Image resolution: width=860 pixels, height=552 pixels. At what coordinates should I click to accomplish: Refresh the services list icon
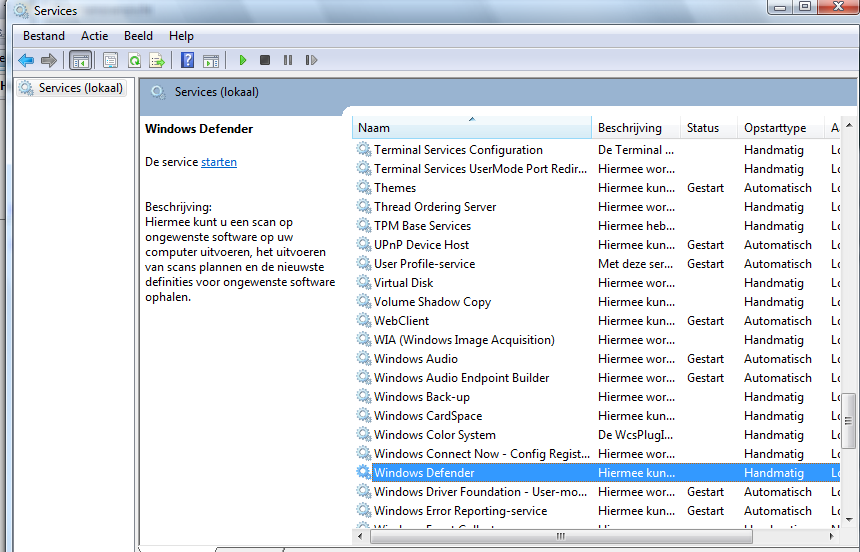(134, 60)
